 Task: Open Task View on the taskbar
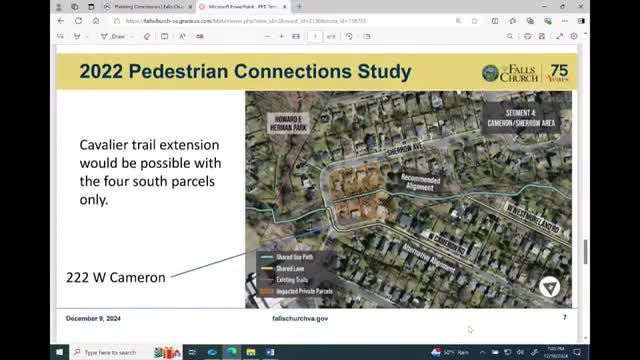pyautogui.click(x=192, y=352)
